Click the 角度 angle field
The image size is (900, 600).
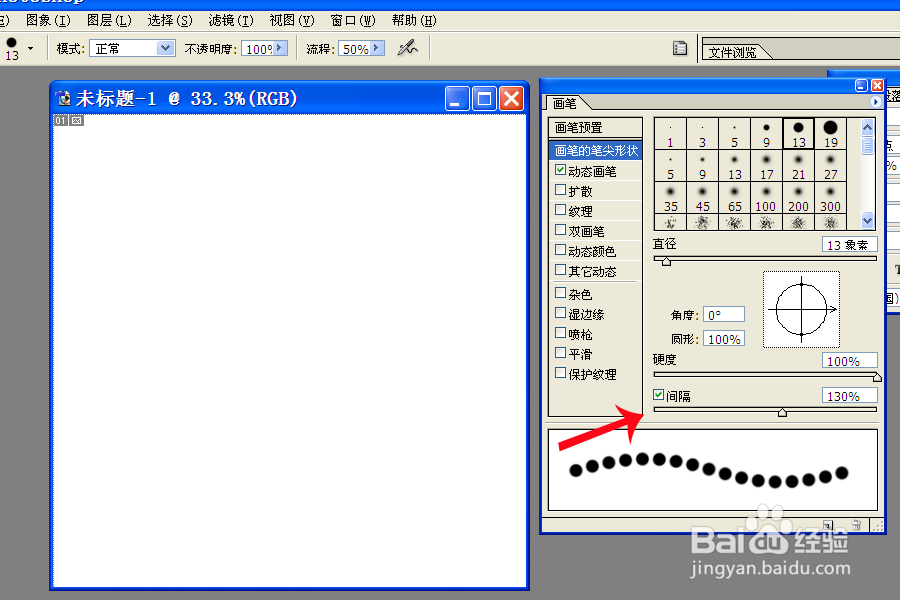pos(724,315)
